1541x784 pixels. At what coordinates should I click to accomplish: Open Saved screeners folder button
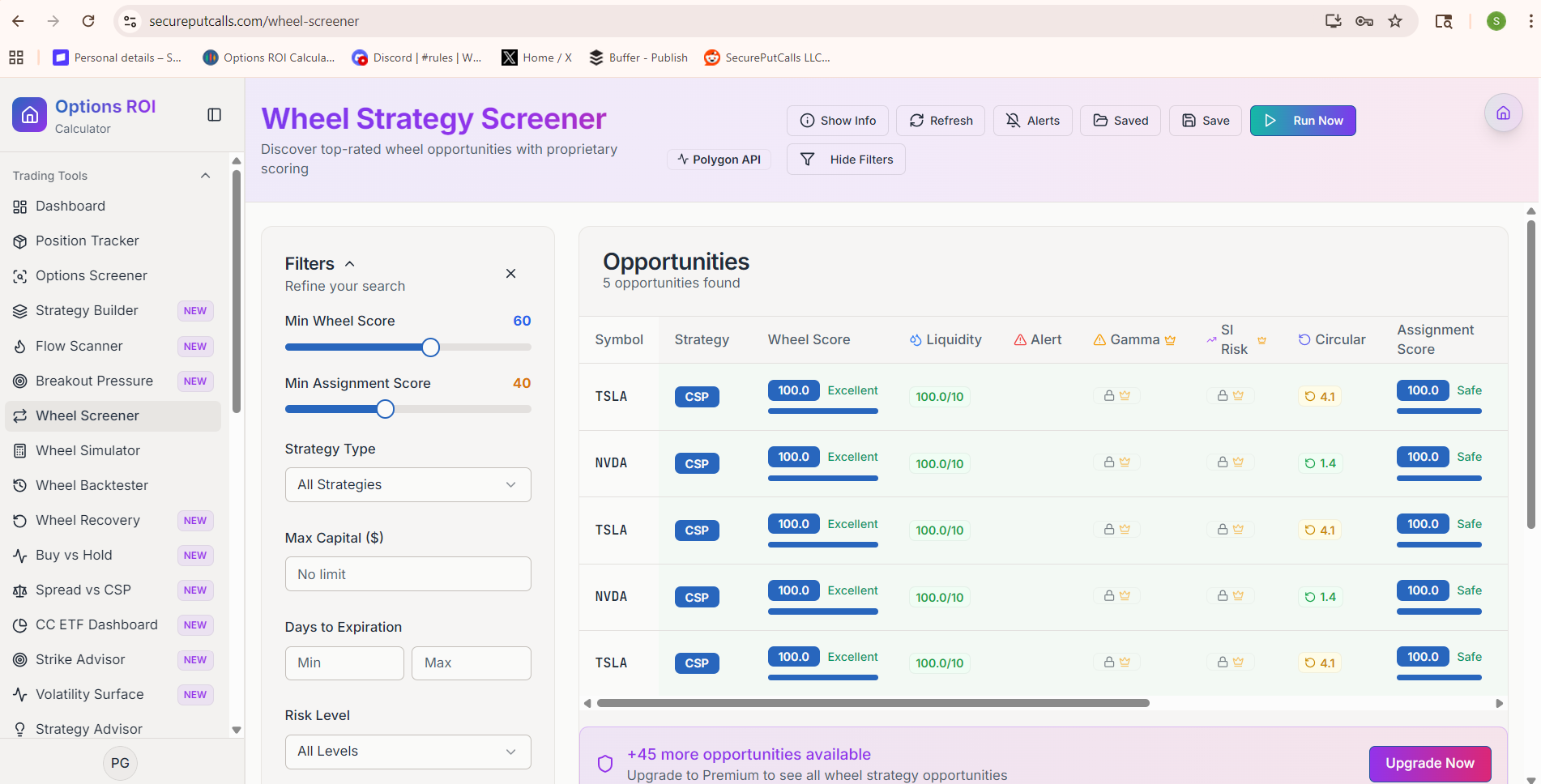[x=1121, y=121]
